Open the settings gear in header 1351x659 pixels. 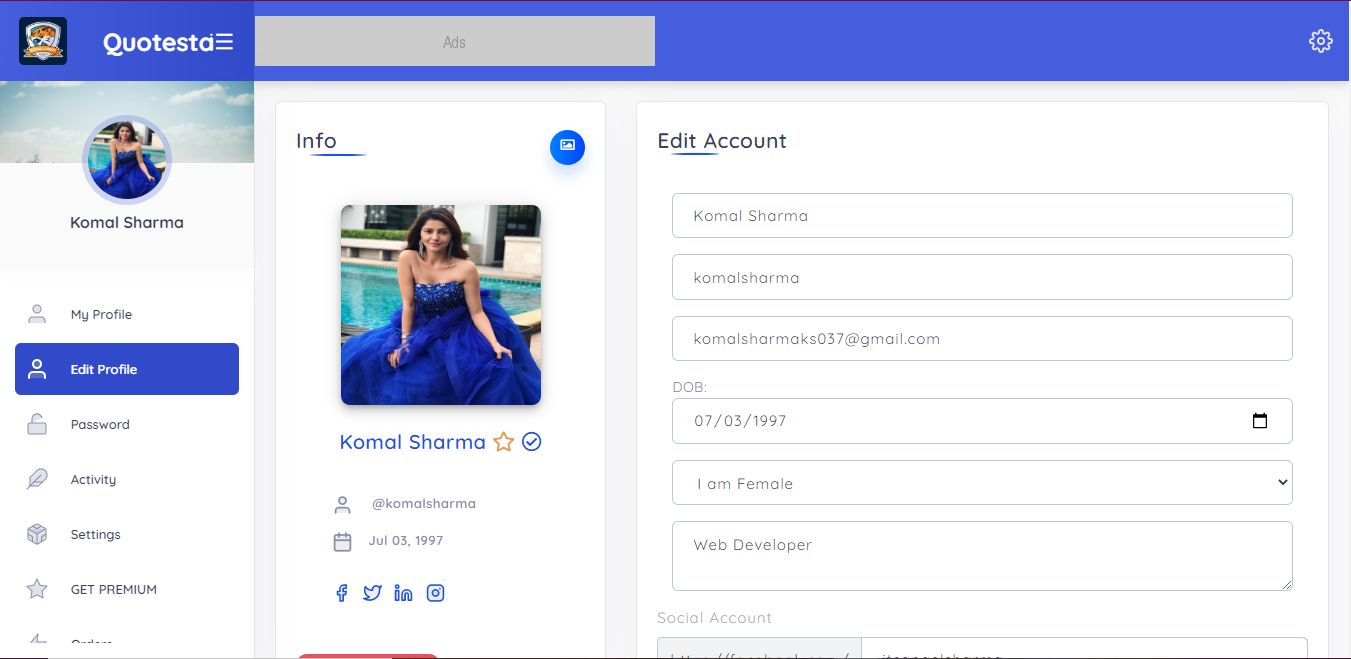1320,41
